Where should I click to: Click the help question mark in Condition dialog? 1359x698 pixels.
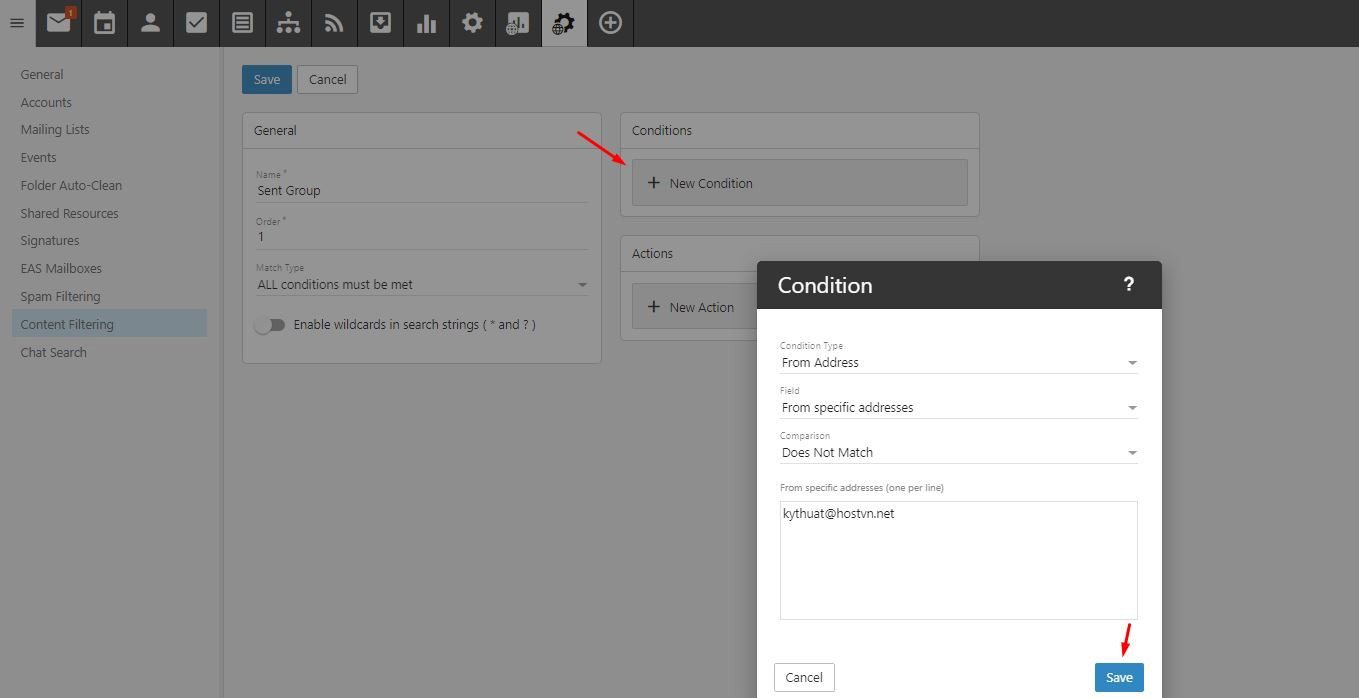click(x=1128, y=285)
